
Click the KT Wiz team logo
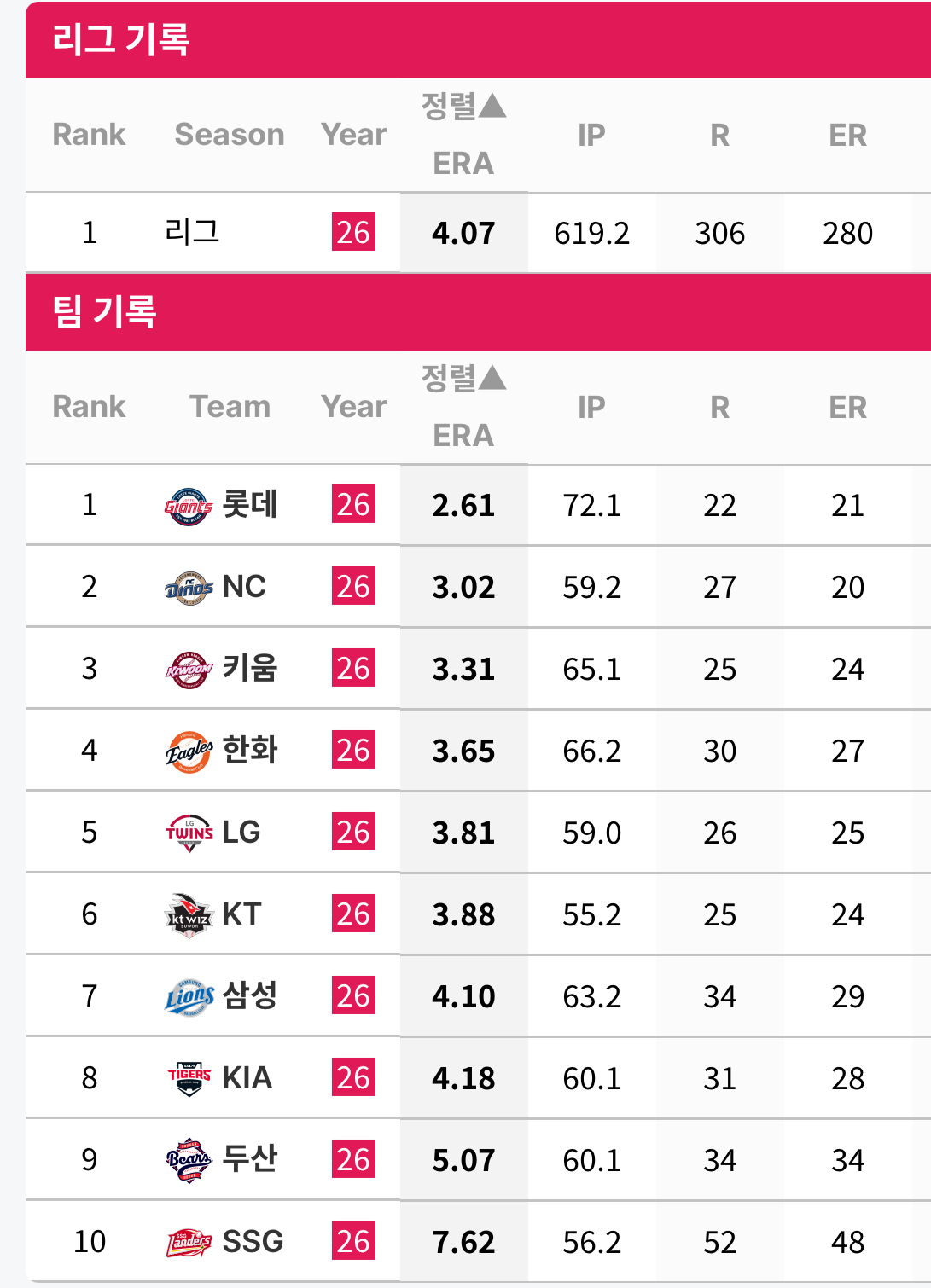[x=188, y=916]
